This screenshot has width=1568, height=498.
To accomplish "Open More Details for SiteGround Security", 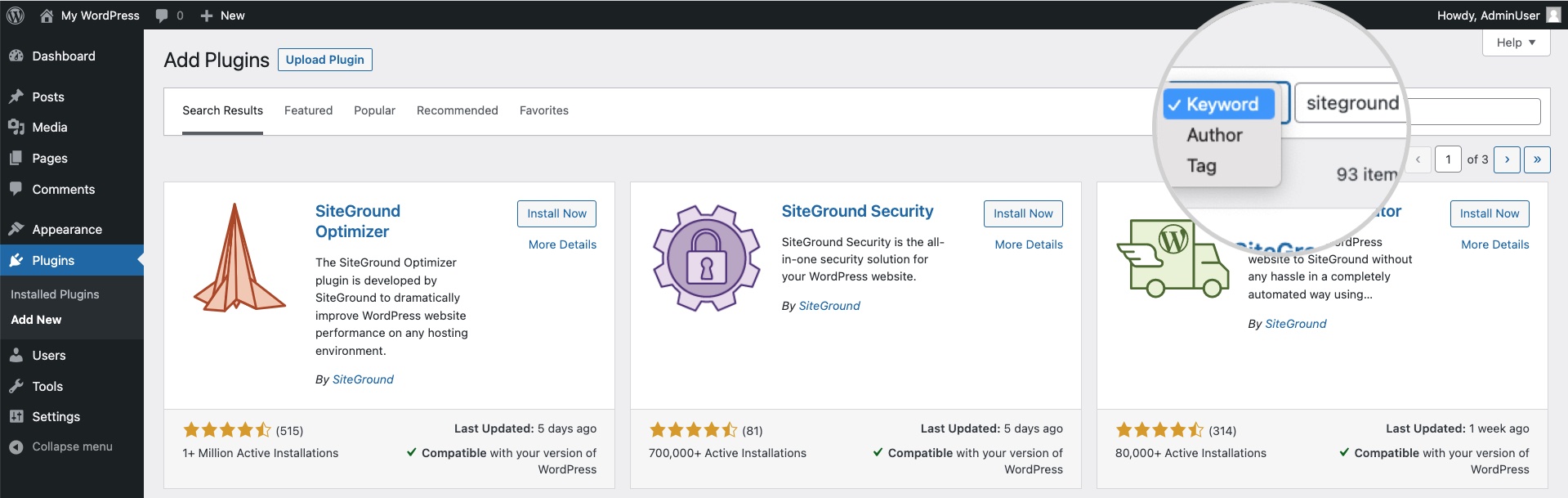I will 1029,245.
